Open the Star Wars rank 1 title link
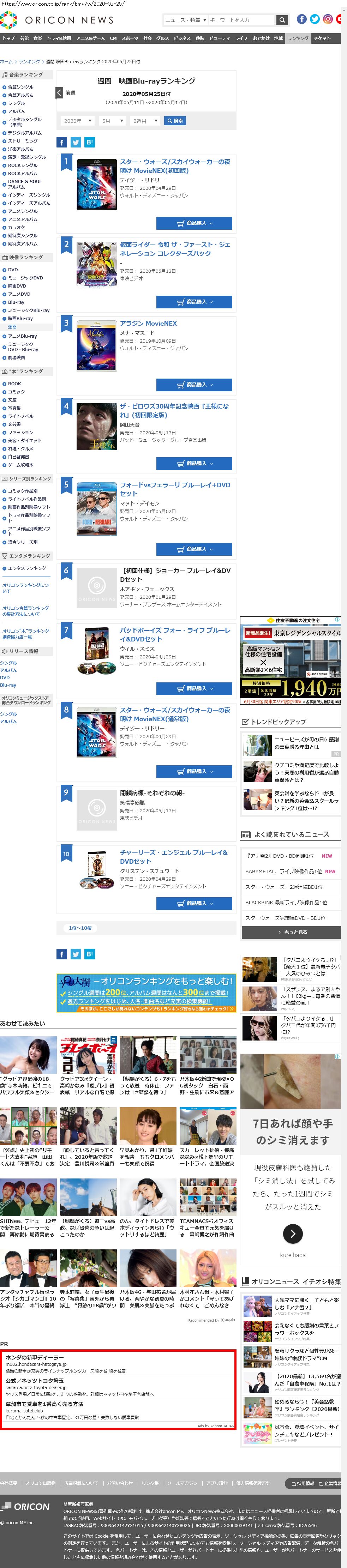This screenshot has height=1568, width=347. 175,166
